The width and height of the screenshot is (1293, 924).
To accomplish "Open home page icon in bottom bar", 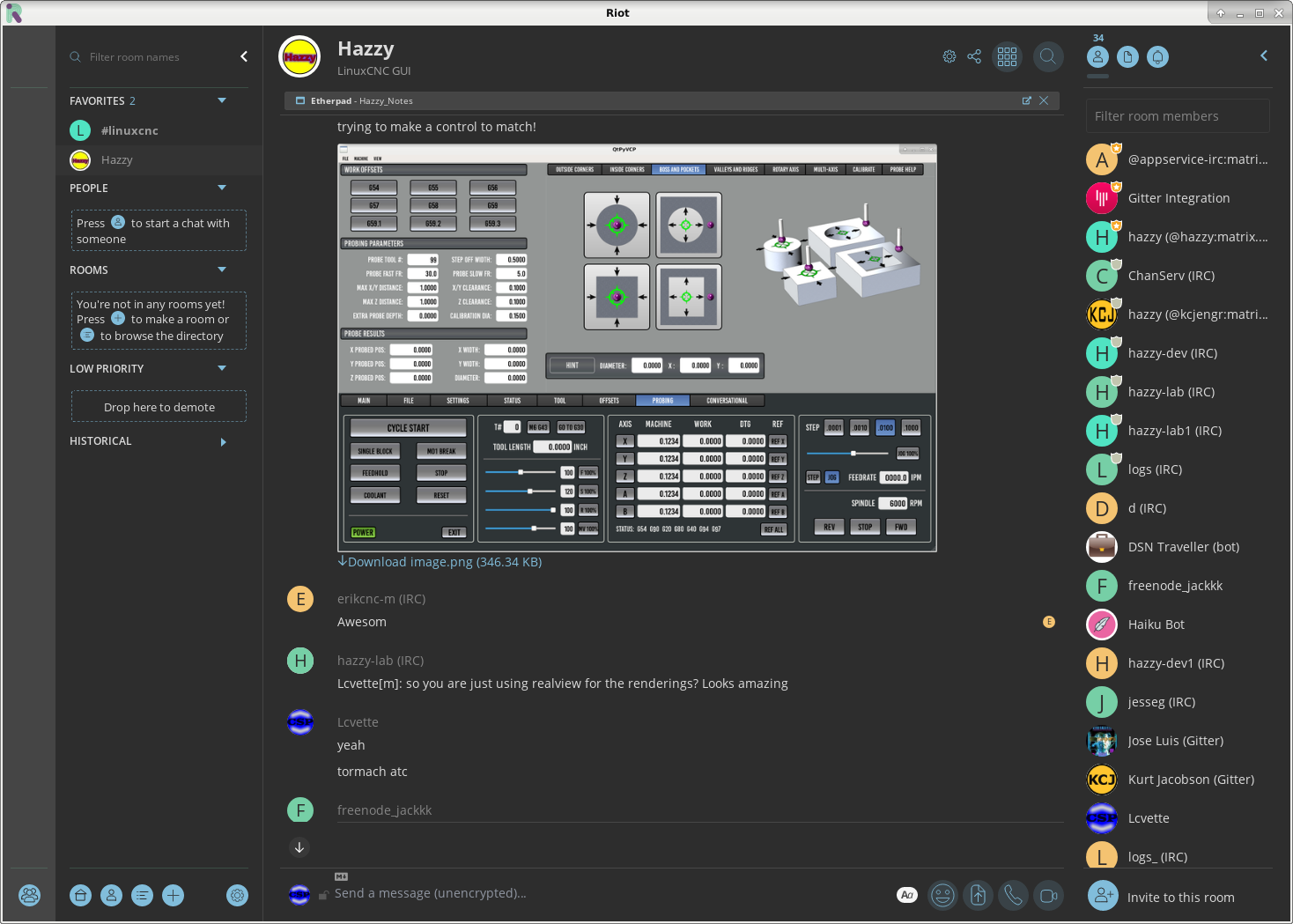I will tap(81, 896).
